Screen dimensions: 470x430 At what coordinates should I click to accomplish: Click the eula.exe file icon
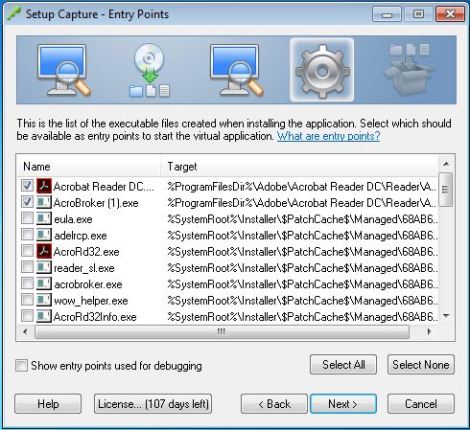coord(44,219)
